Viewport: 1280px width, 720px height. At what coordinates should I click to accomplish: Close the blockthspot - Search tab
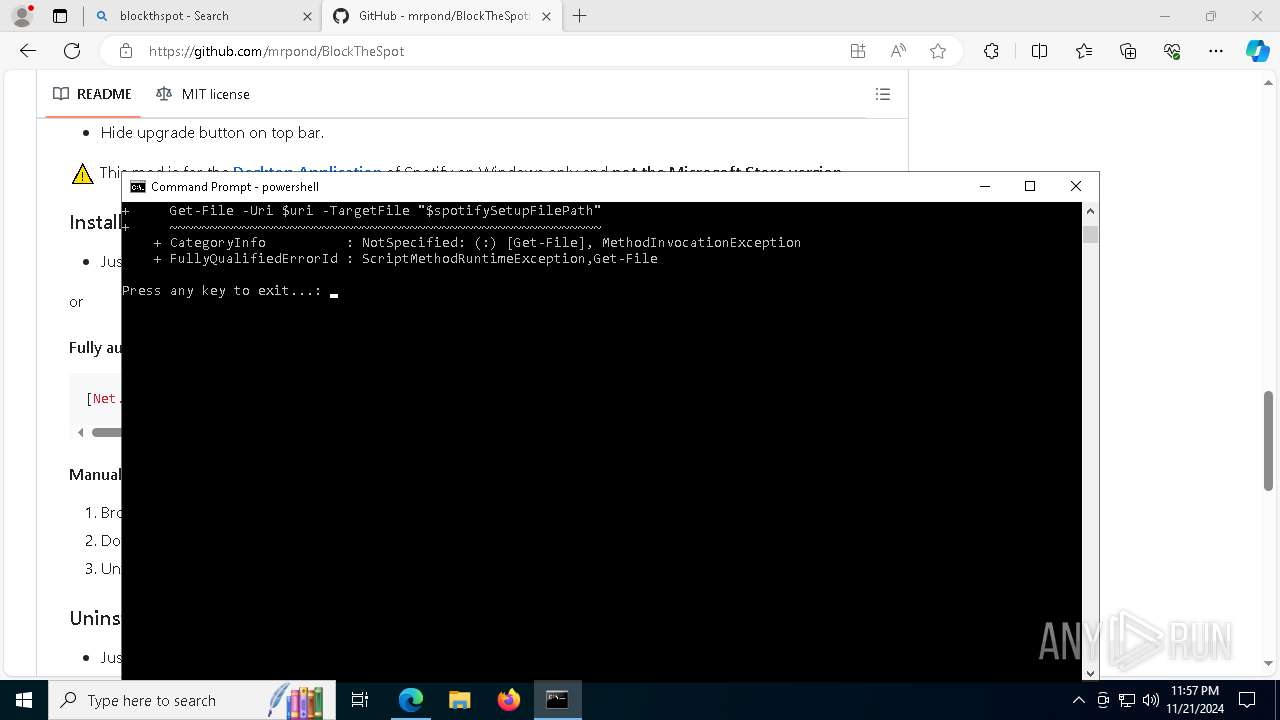(306, 16)
